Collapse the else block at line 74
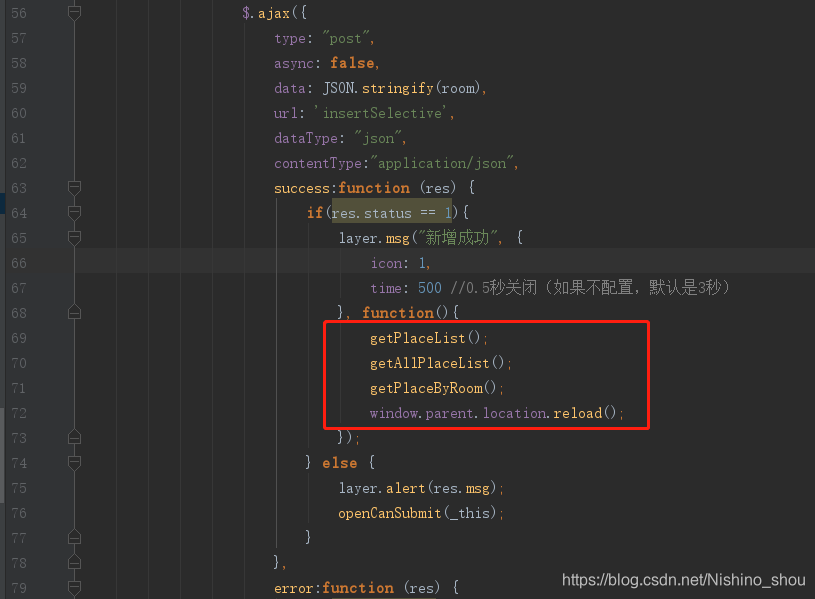The height and width of the screenshot is (599, 815). click(x=74, y=462)
